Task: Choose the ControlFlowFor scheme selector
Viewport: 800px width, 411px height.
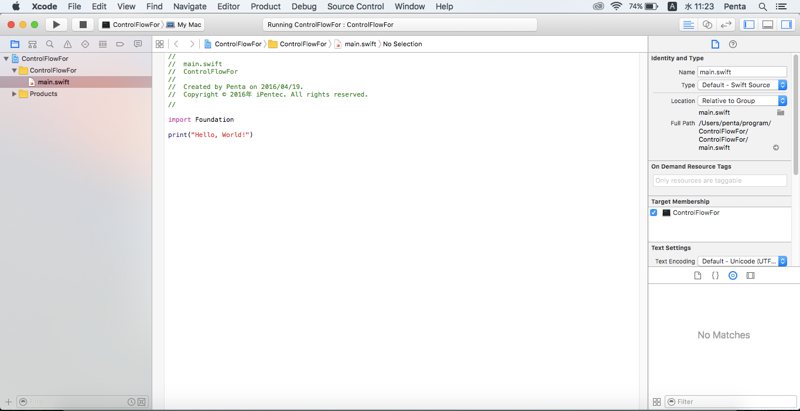Action: coord(131,24)
